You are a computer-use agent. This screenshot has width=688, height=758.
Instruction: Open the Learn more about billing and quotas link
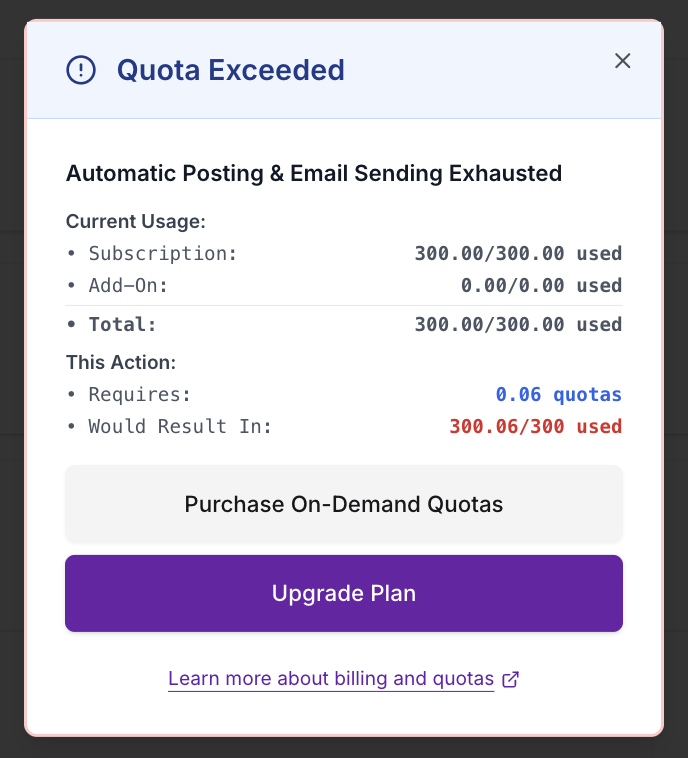331,680
